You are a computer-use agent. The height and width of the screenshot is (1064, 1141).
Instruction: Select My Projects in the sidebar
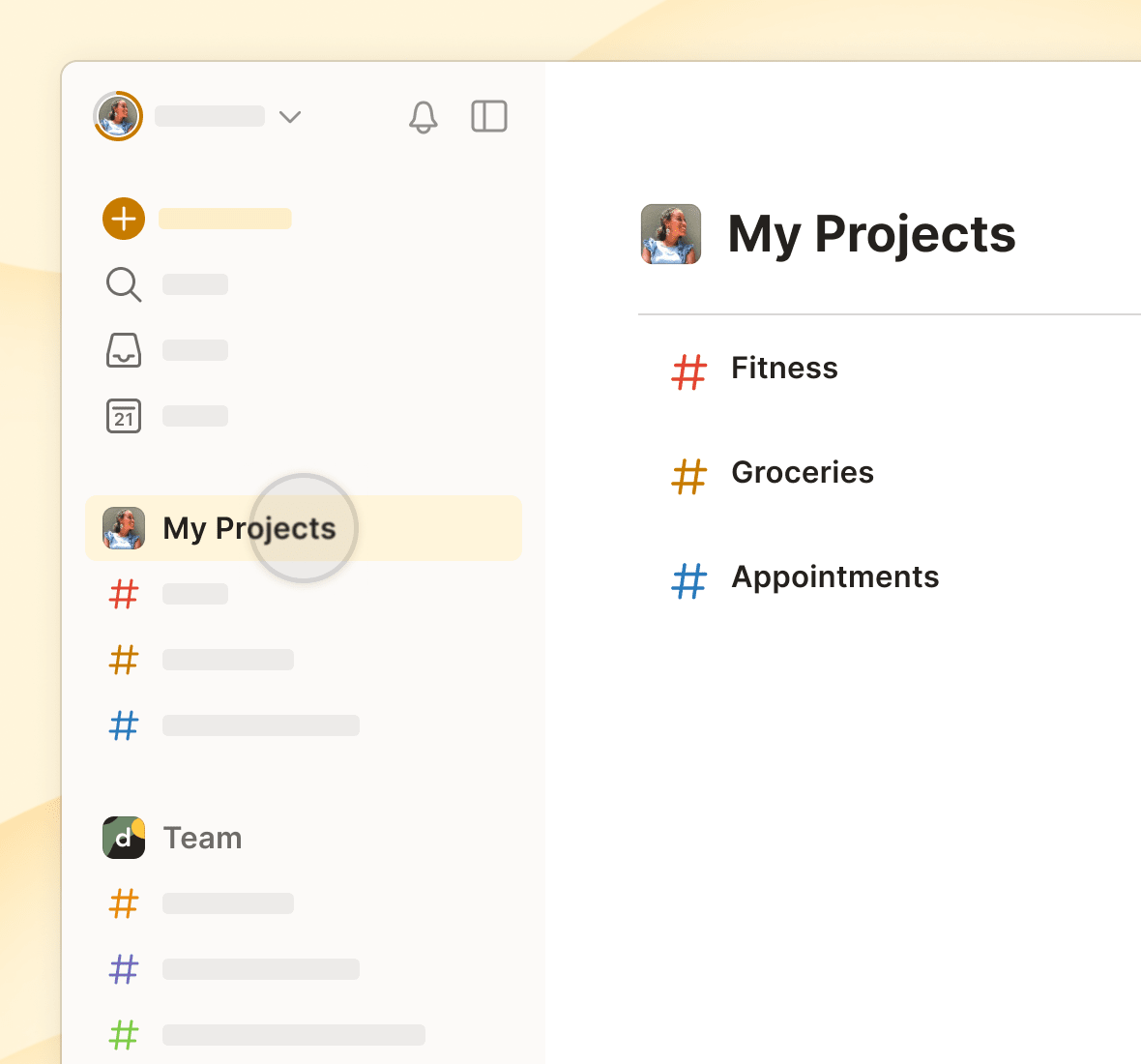point(304,528)
